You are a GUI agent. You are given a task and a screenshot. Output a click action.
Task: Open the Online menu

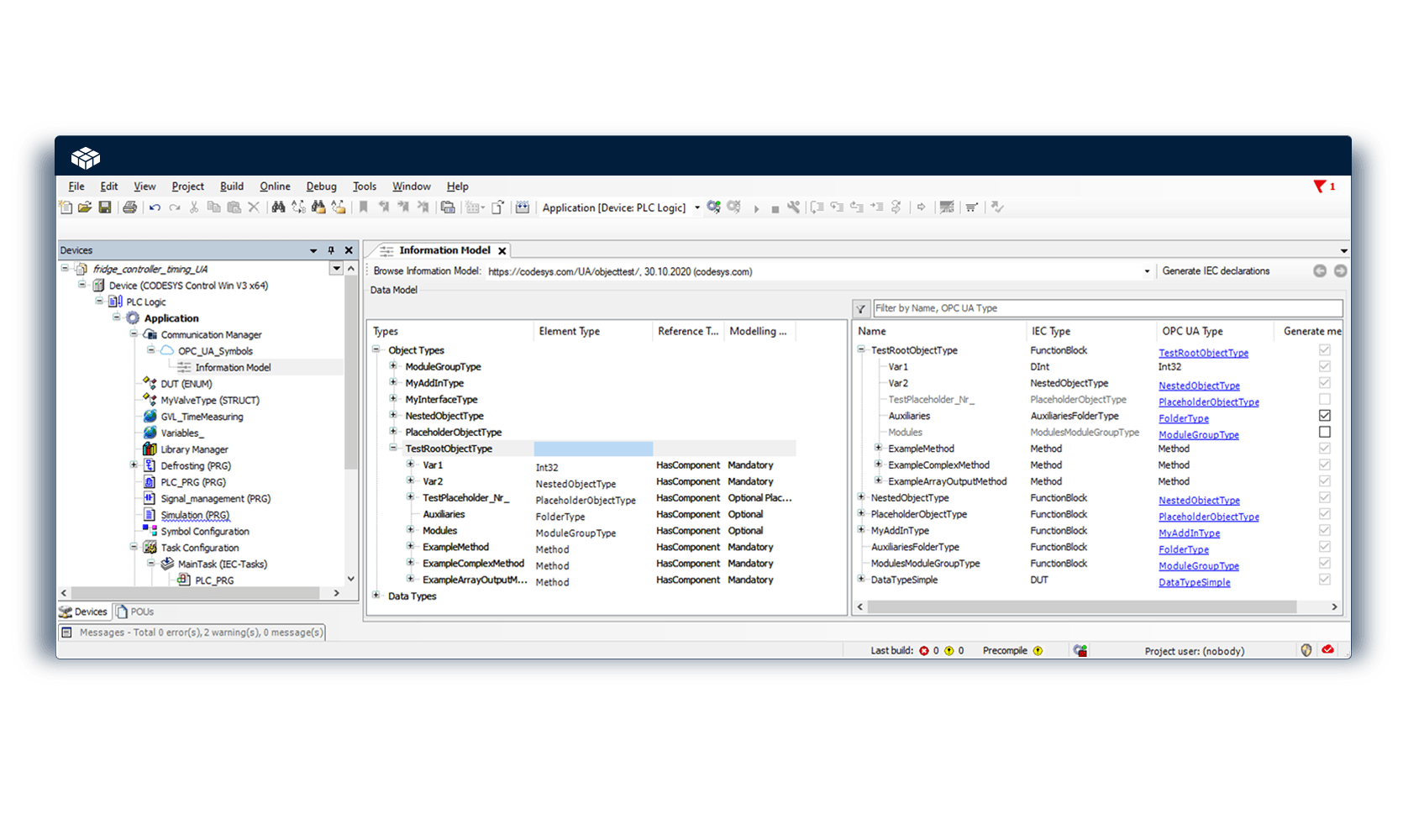(275, 186)
